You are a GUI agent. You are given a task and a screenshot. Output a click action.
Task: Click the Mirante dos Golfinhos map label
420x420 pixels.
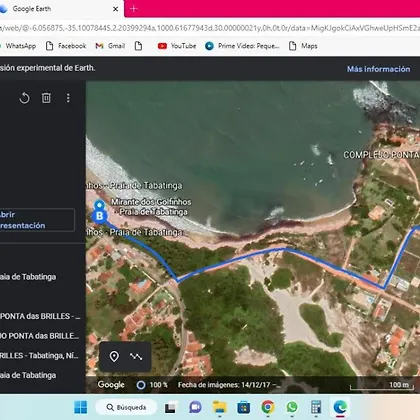click(151, 207)
